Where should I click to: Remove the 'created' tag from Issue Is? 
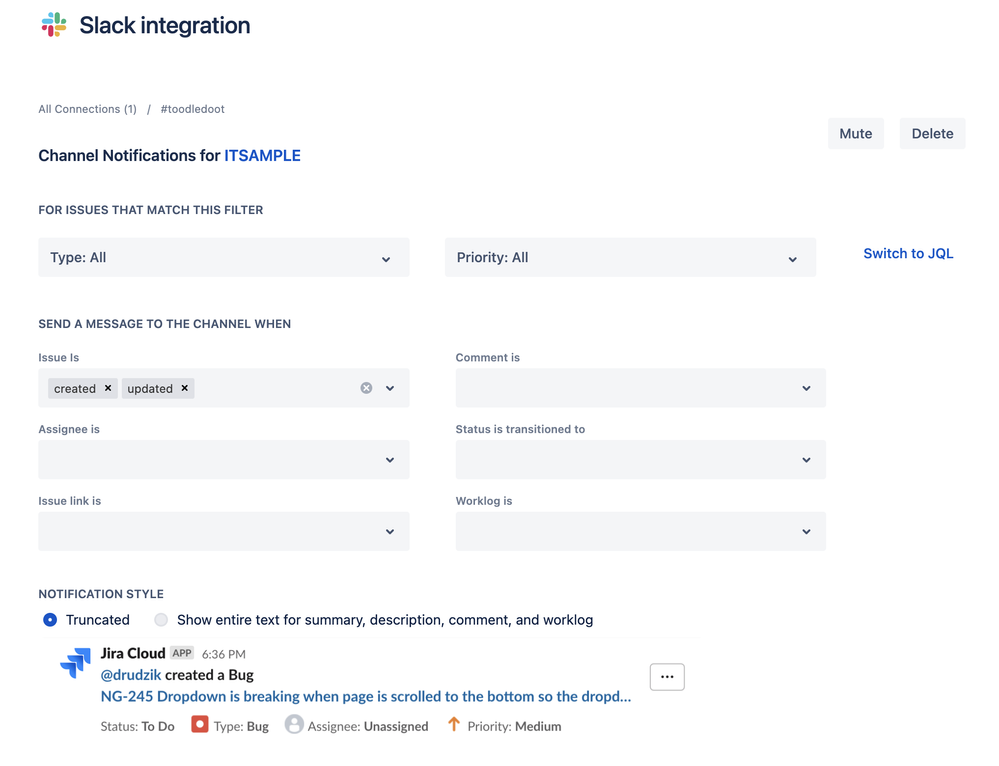[108, 388]
